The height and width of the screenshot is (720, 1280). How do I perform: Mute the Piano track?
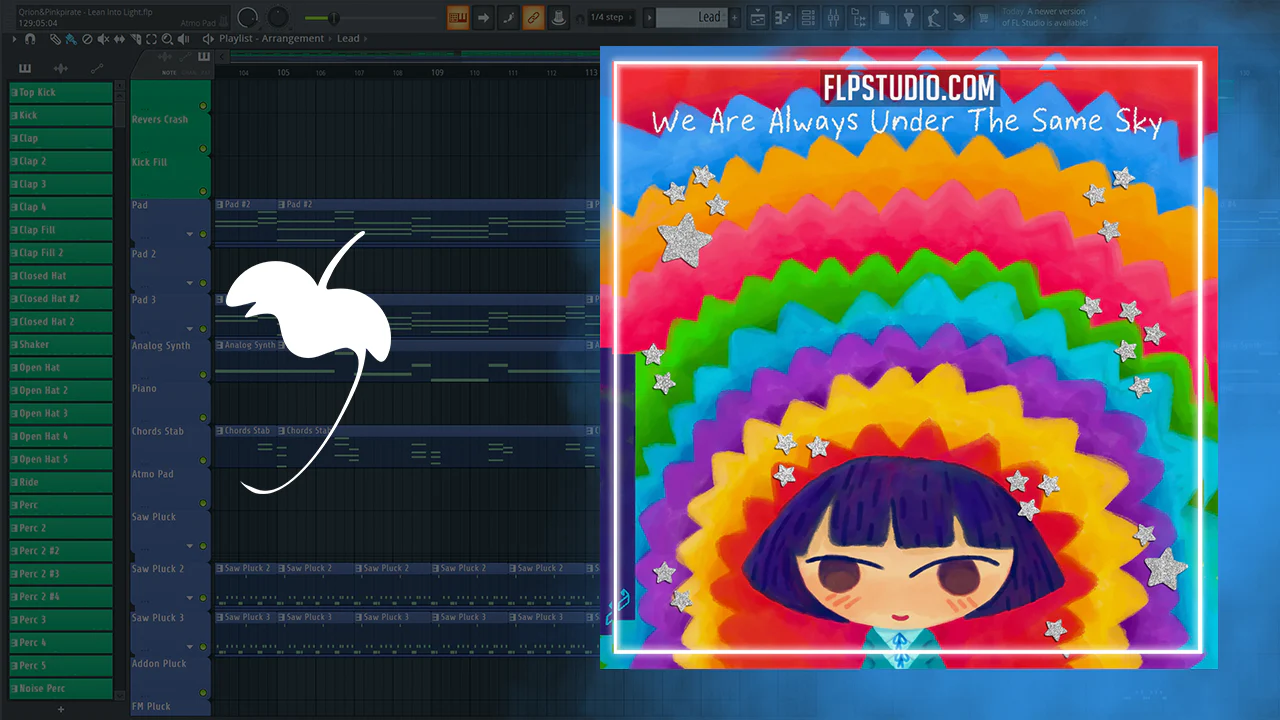coord(203,418)
